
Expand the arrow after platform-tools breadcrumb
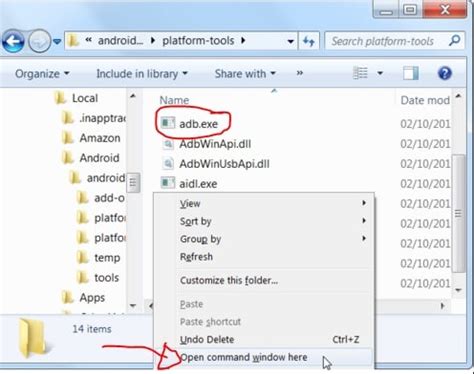[x=243, y=41]
